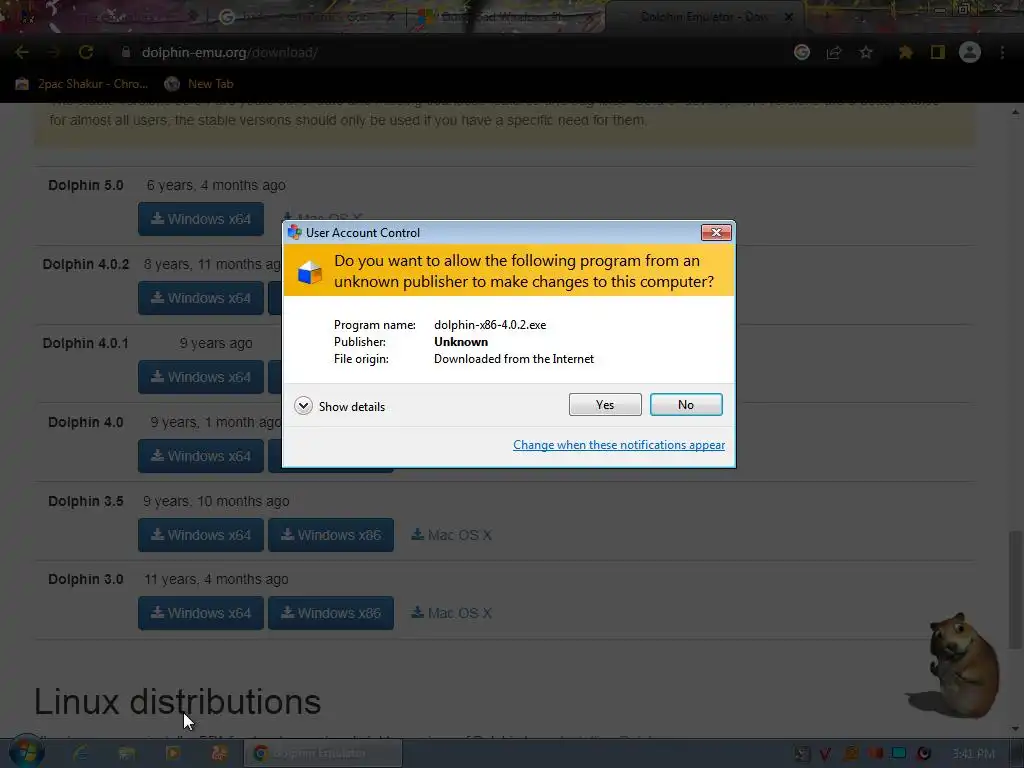Click the share page icon in address bar
The width and height of the screenshot is (1024, 768).
tap(834, 52)
